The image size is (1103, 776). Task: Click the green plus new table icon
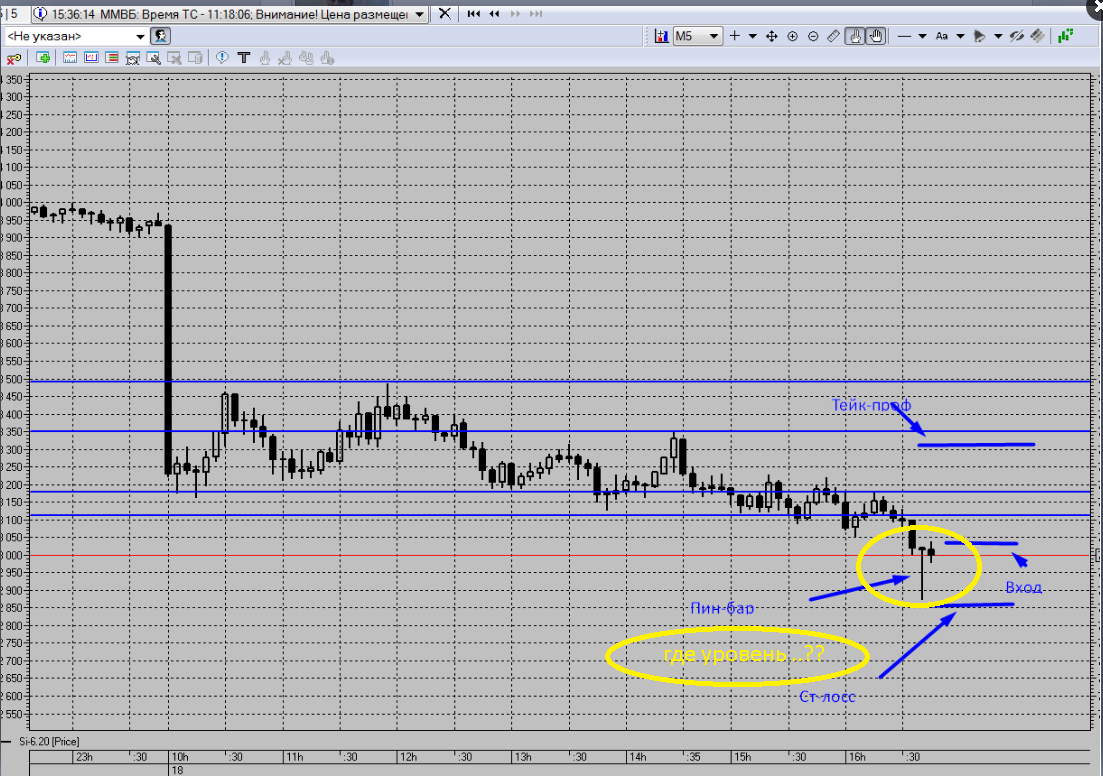click(x=43, y=58)
